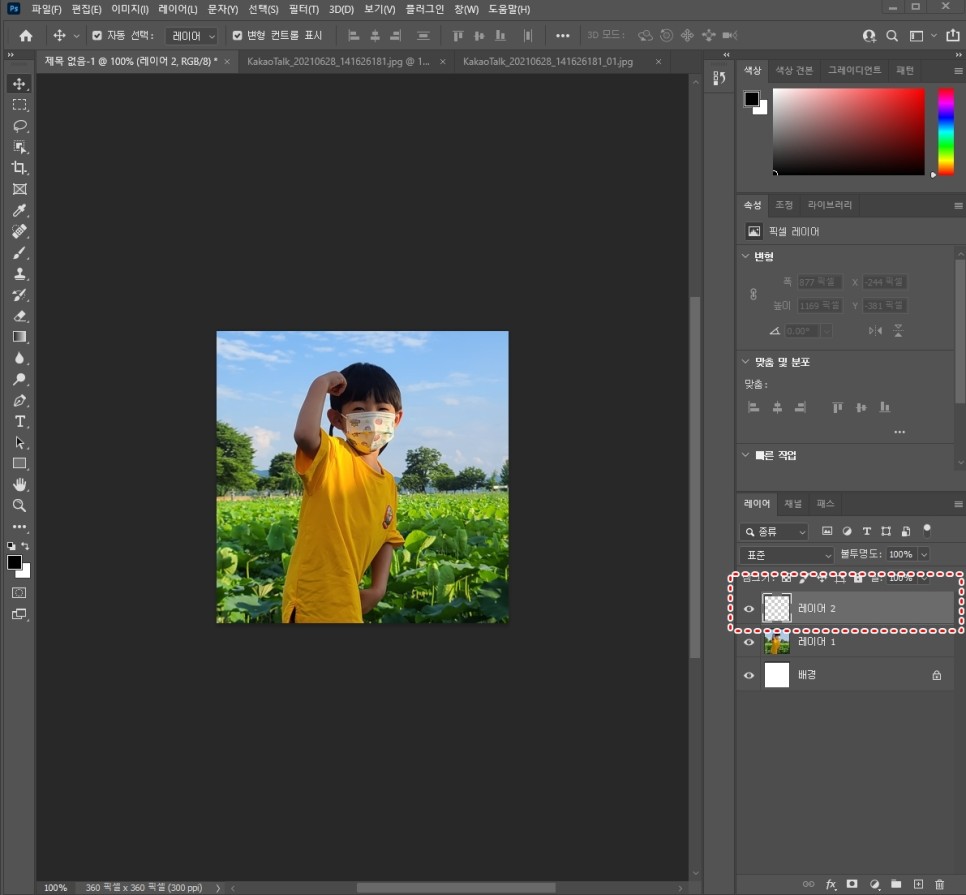The image size is (966, 895).
Task: Select the Path Selection tool
Action: (x=20, y=442)
